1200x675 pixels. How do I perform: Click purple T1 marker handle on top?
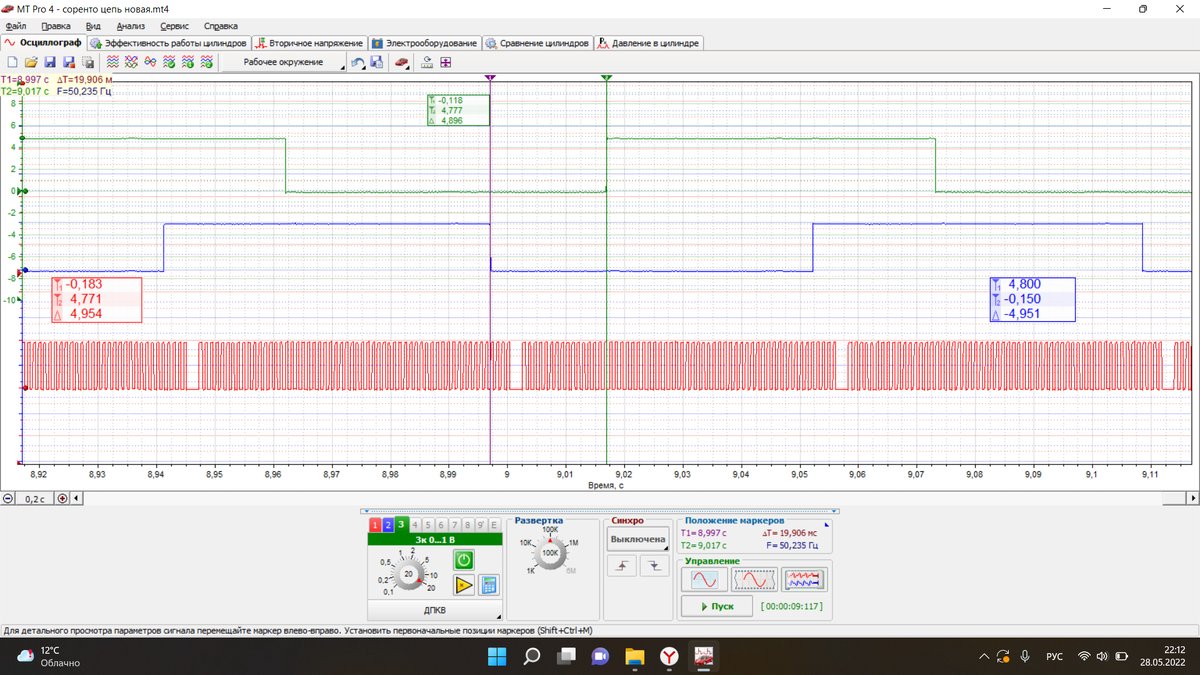pos(490,77)
